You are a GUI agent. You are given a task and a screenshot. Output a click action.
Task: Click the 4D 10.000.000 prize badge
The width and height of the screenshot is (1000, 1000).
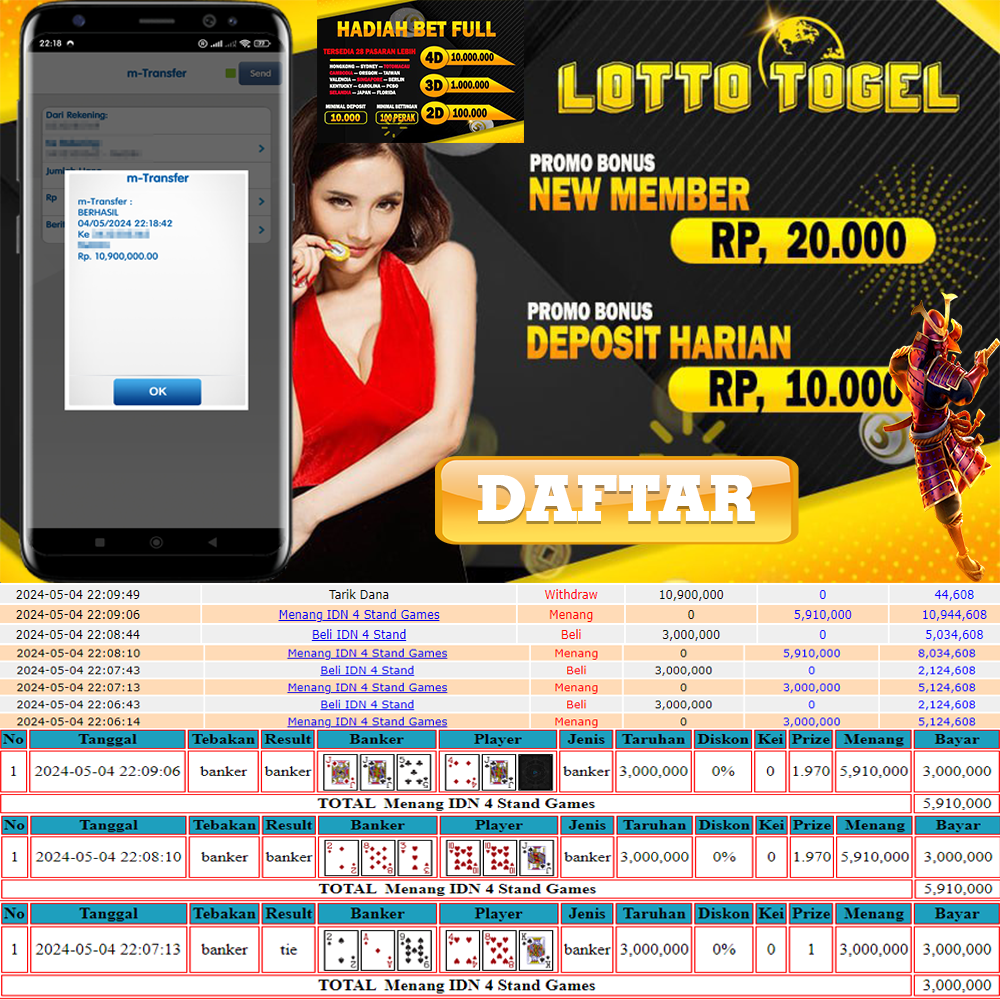(x=467, y=57)
